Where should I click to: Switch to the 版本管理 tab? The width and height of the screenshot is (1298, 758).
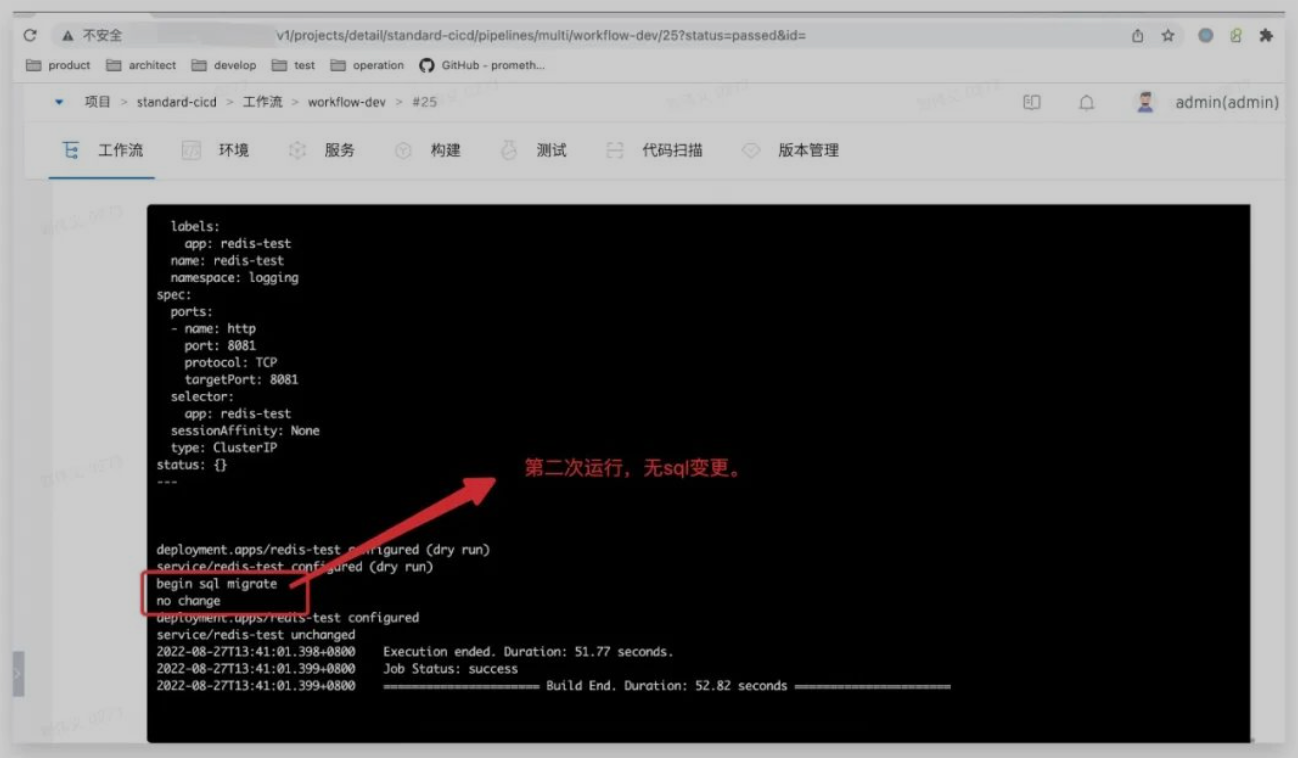(x=790, y=150)
